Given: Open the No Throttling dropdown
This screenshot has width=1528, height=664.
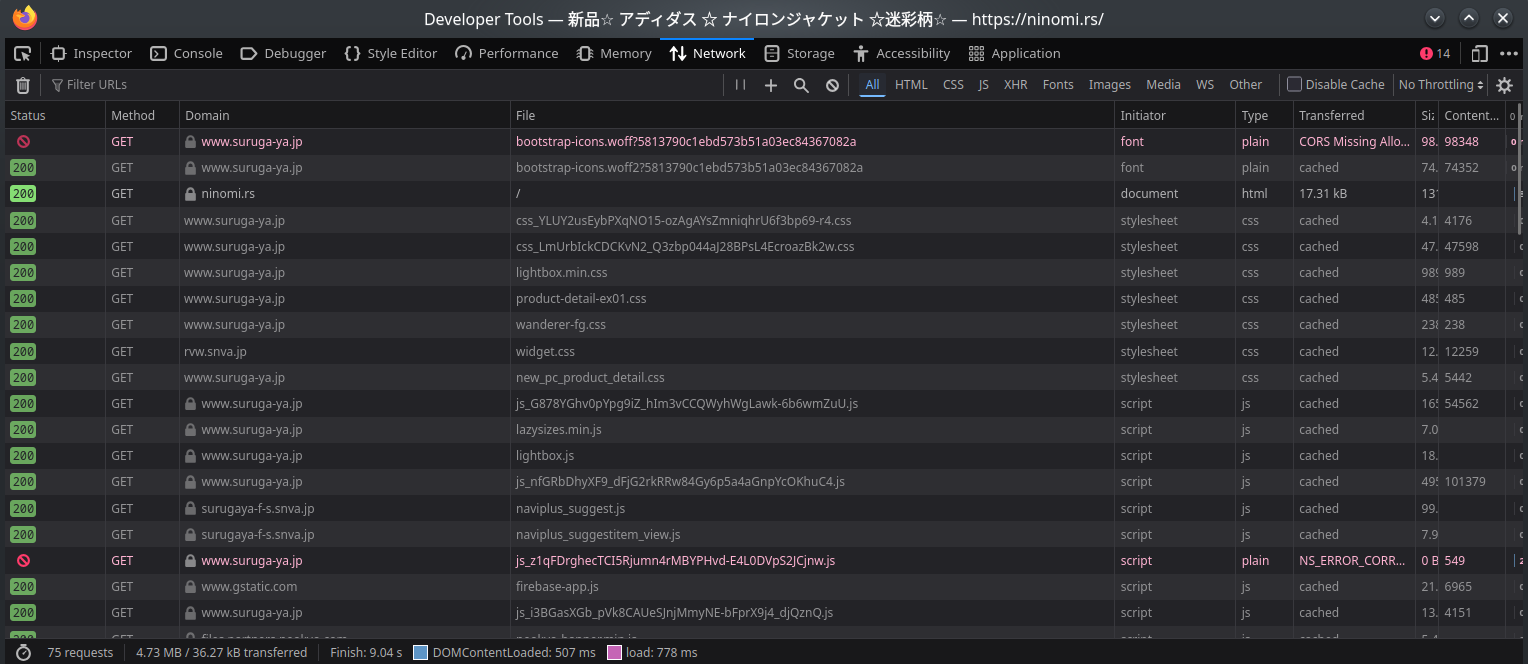Looking at the screenshot, I should (x=1441, y=85).
